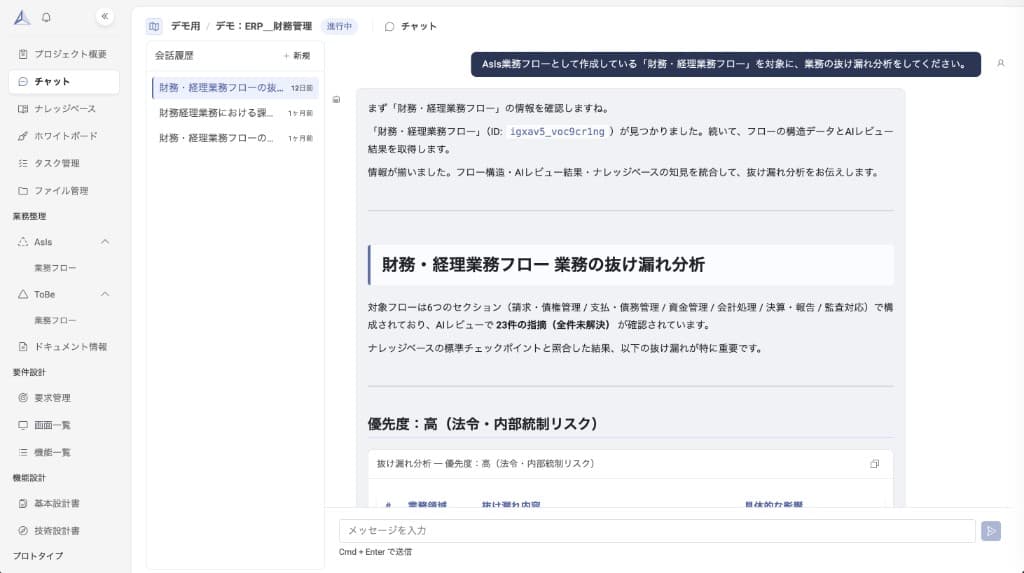1024x573 pixels.
Task: Click the app logo icon
Action: click(22, 18)
